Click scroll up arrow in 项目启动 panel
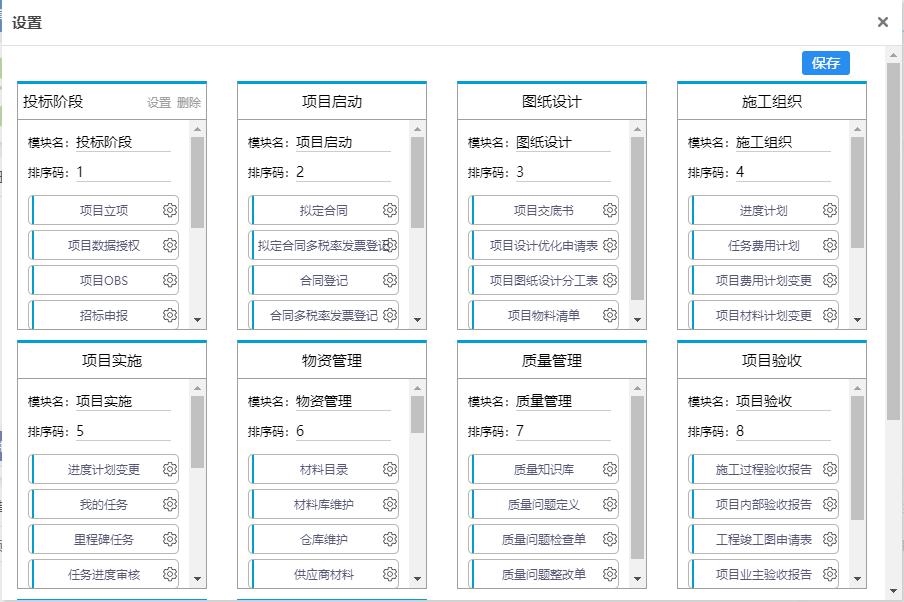 click(x=417, y=129)
